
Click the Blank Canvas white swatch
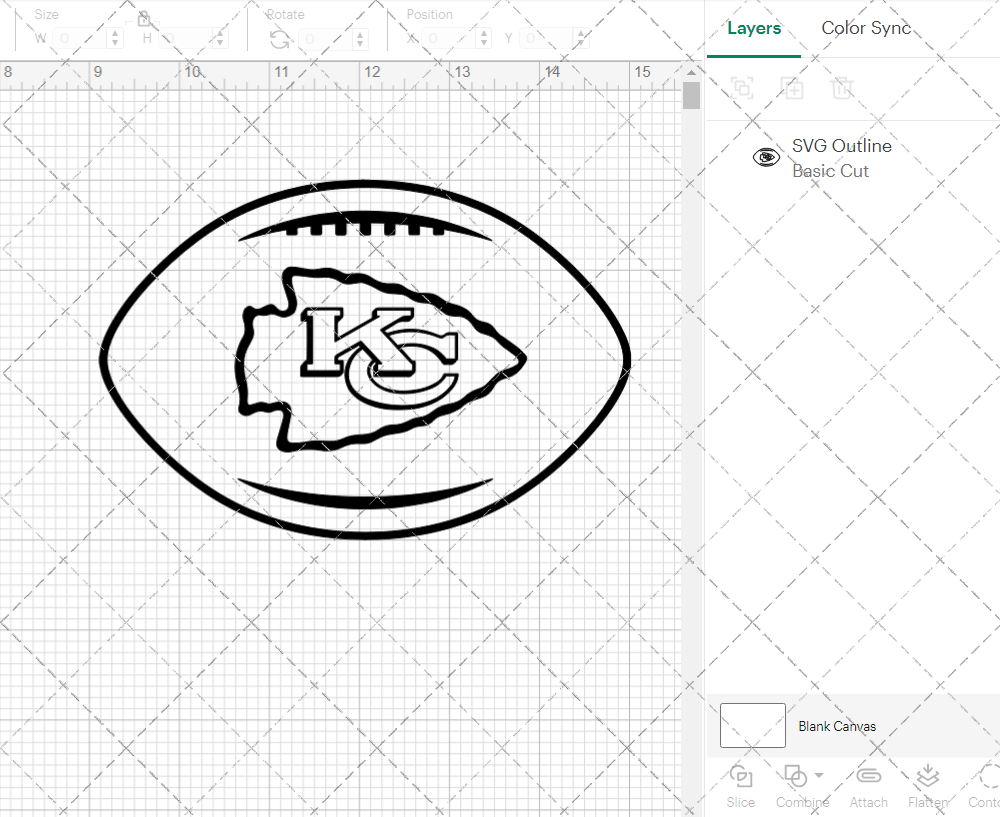(752, 726)
